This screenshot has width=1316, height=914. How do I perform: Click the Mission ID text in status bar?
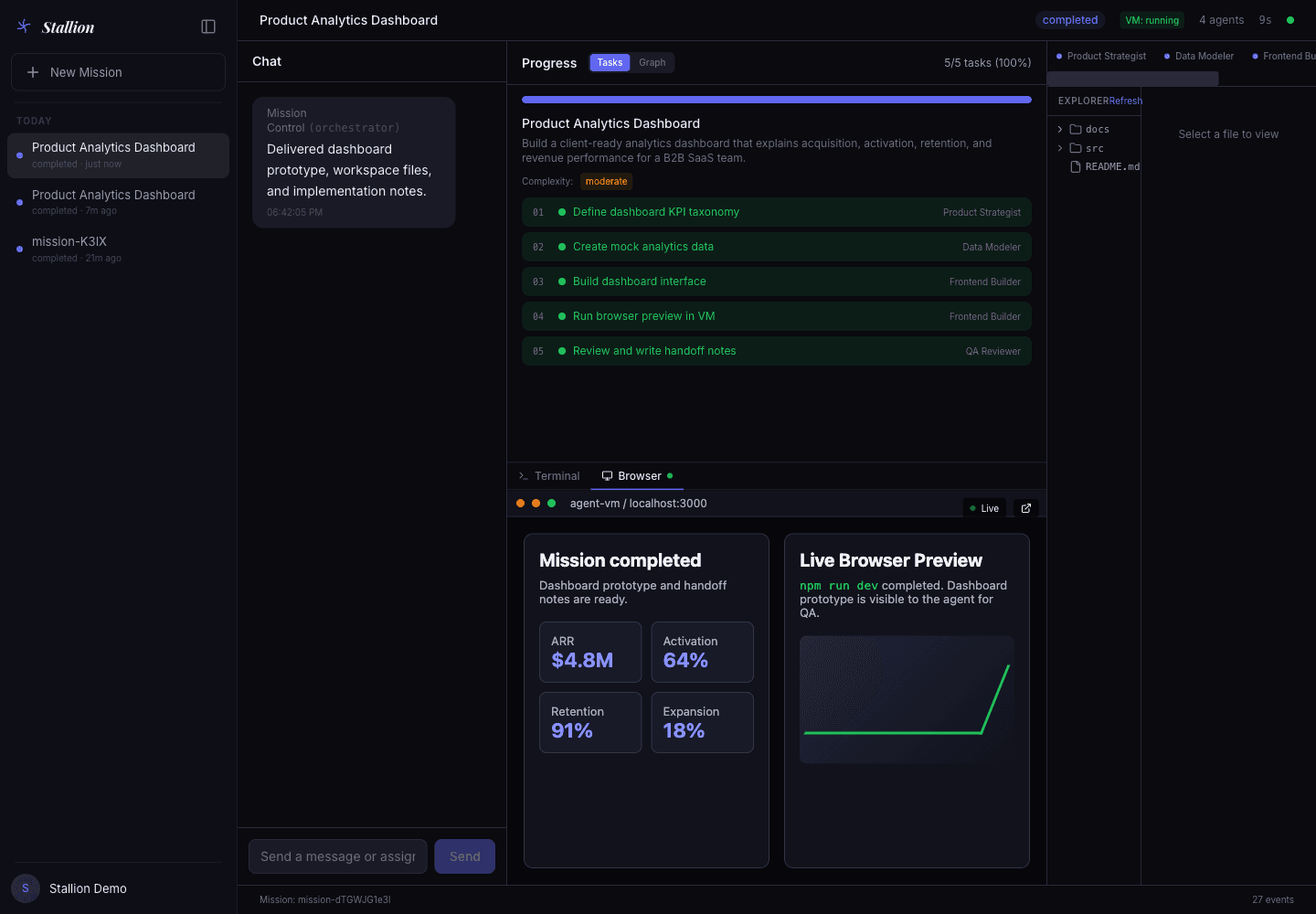point(324,899)
